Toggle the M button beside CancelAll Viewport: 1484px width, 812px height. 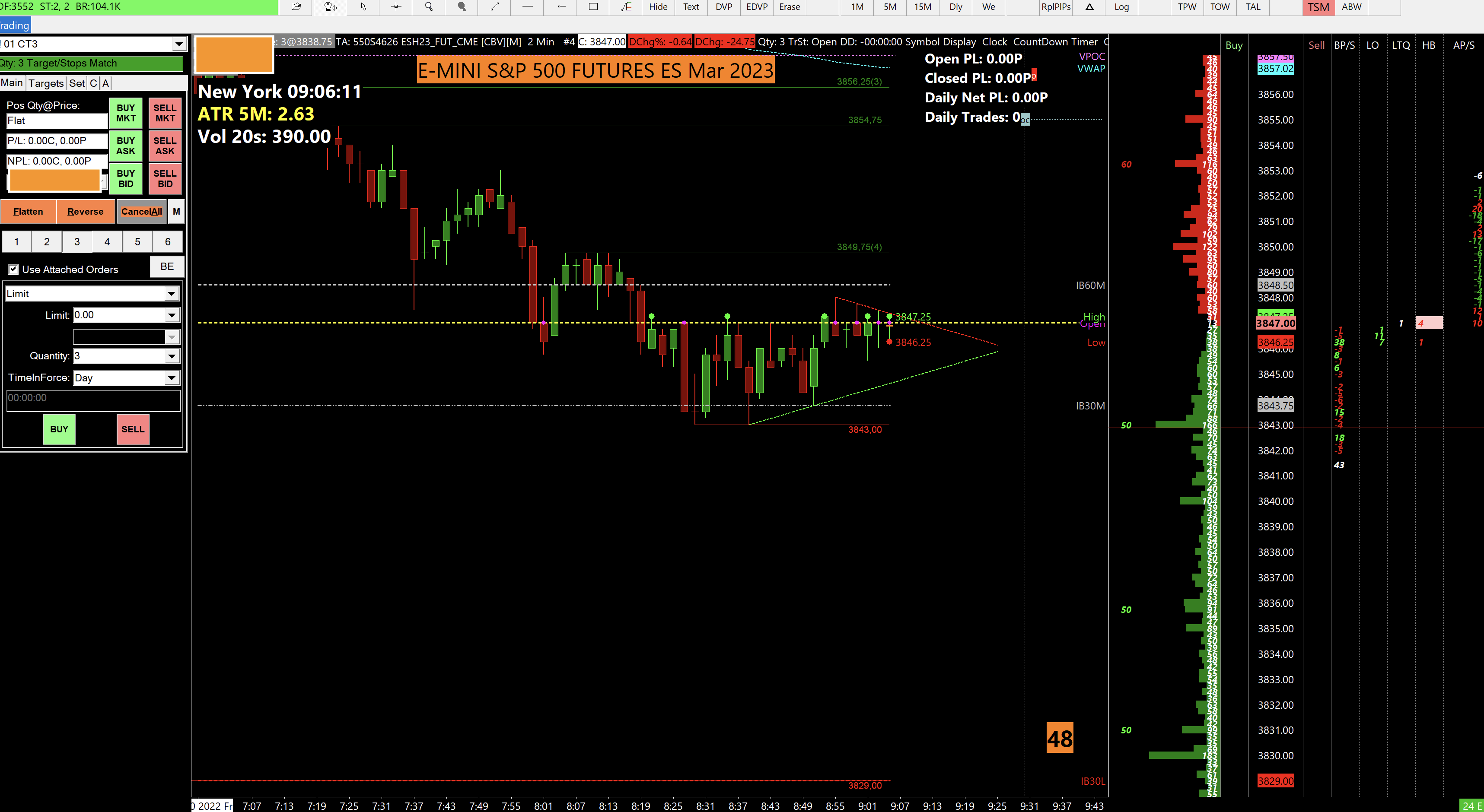[176, 211]
